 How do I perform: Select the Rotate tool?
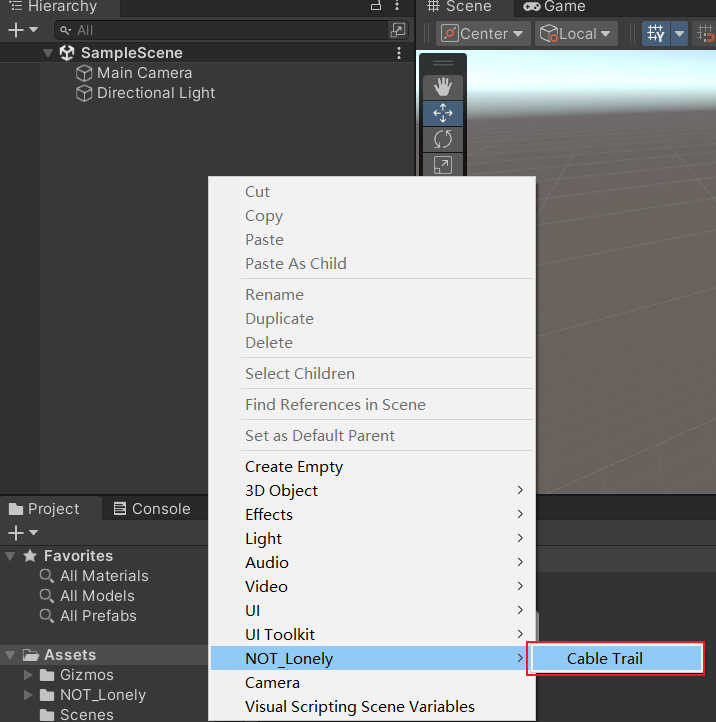[442, 139]
